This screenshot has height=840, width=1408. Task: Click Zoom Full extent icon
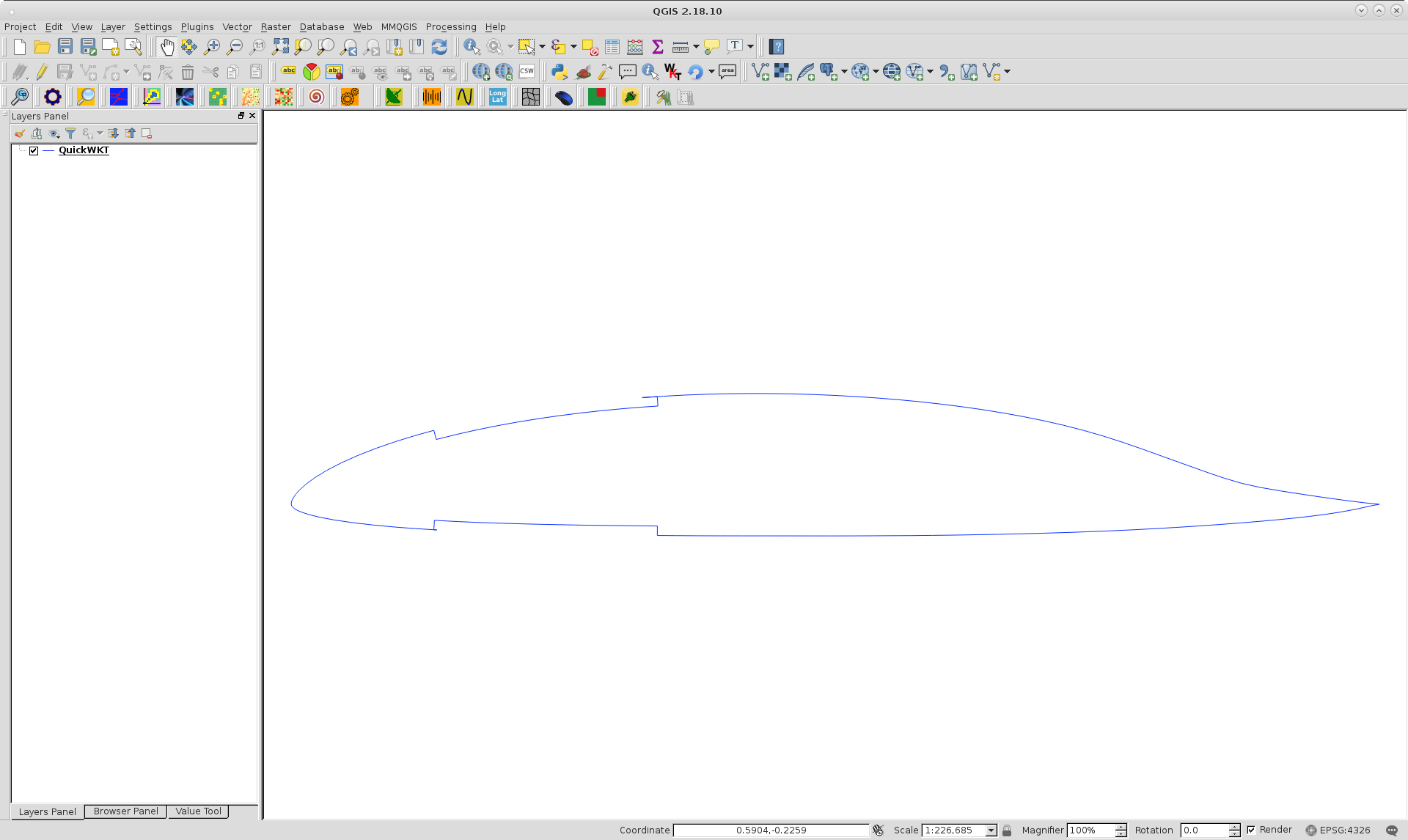coord(280,47)
